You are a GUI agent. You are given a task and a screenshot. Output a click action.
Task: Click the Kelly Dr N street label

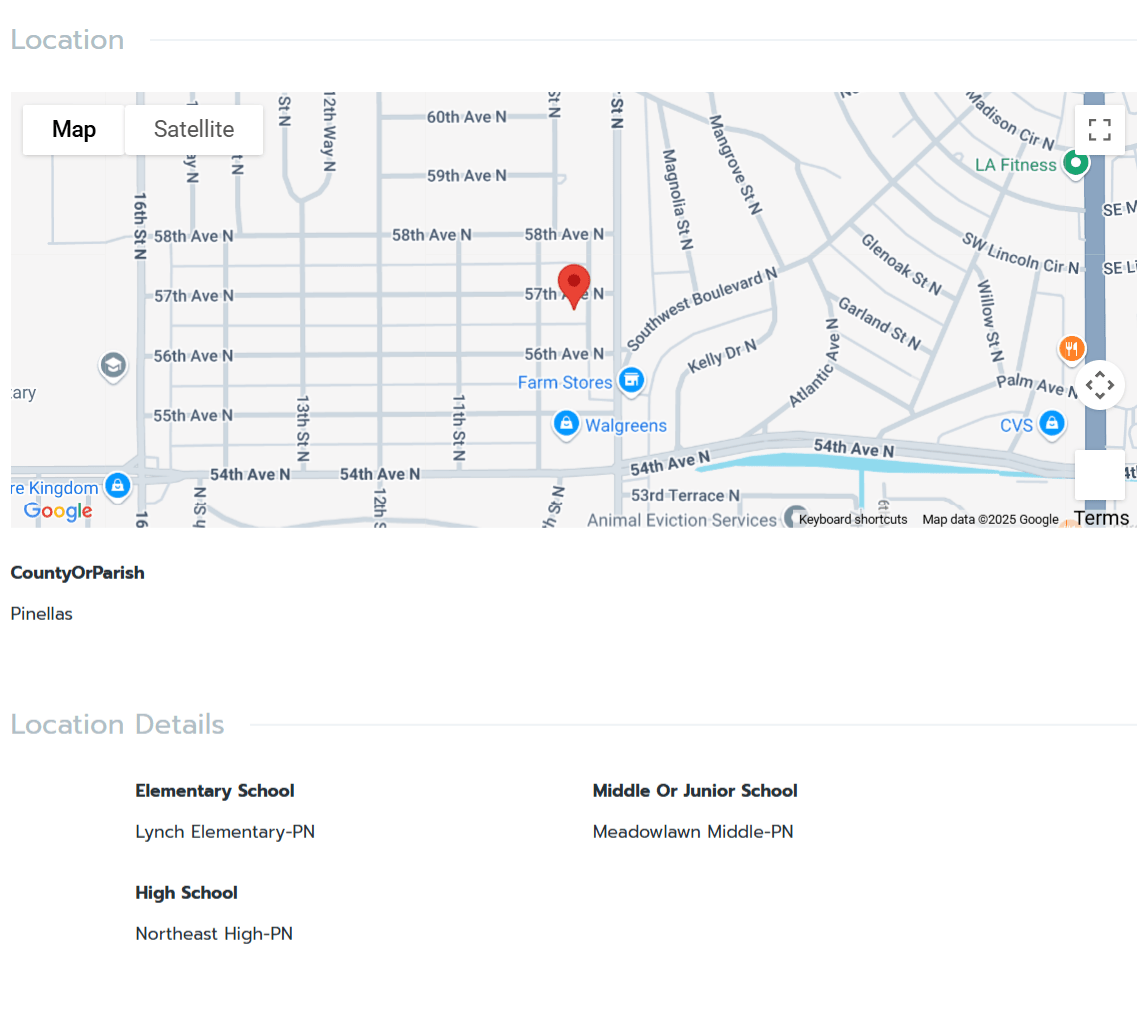point(722,357)
